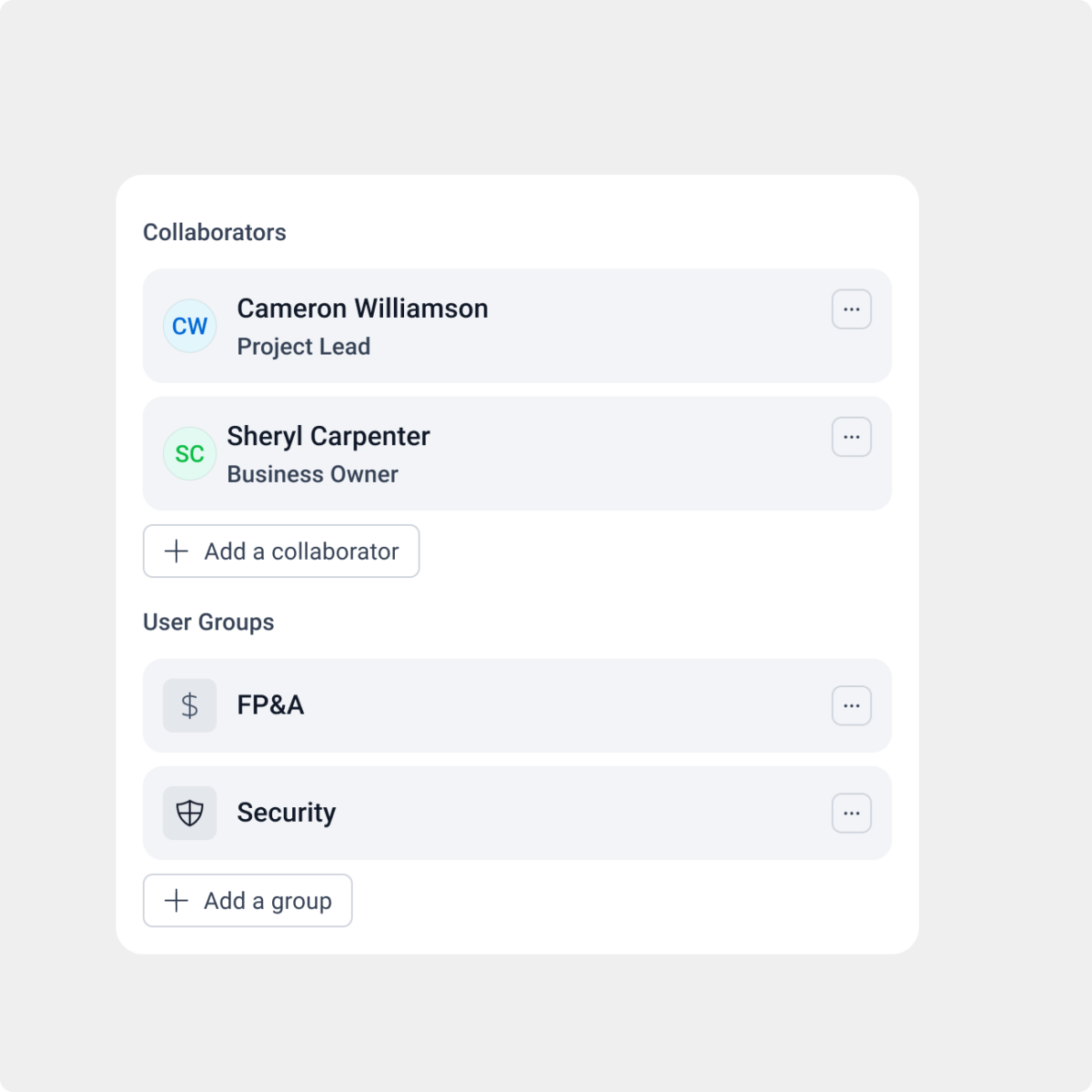Viewport: 1092px width, 1092px height.
Task: Click the 'Business Owner' role label
Action: 312,474
